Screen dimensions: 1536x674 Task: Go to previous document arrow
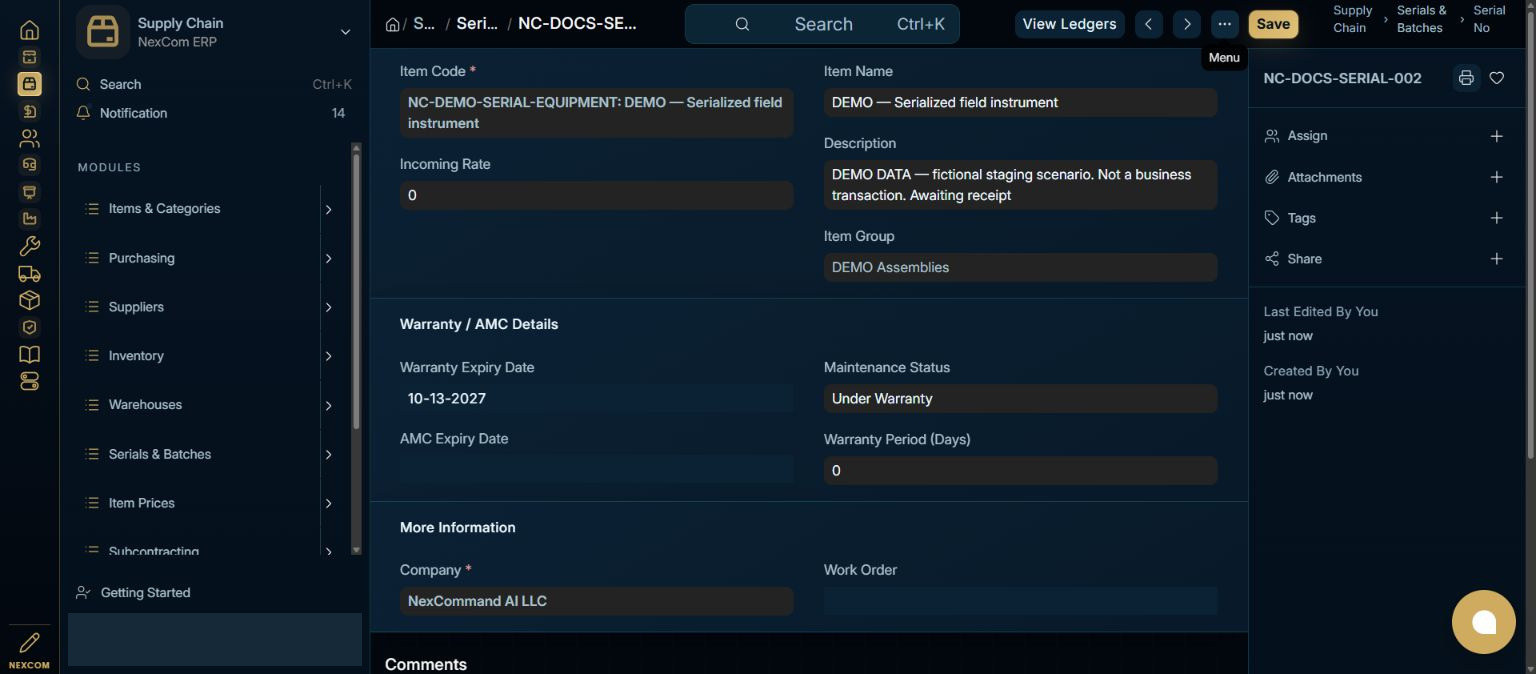pyautogui.click(x=1148, y=24)
